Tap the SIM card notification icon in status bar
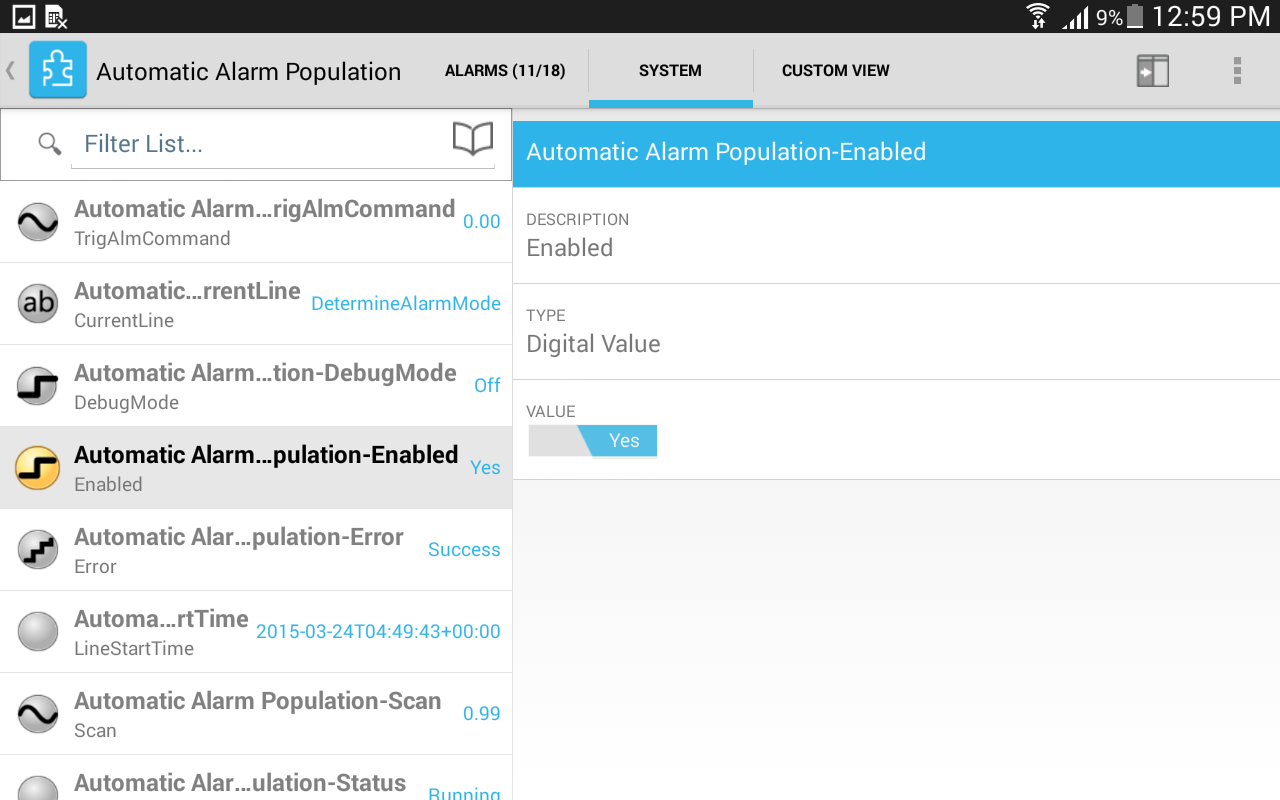 coord(56,16)
